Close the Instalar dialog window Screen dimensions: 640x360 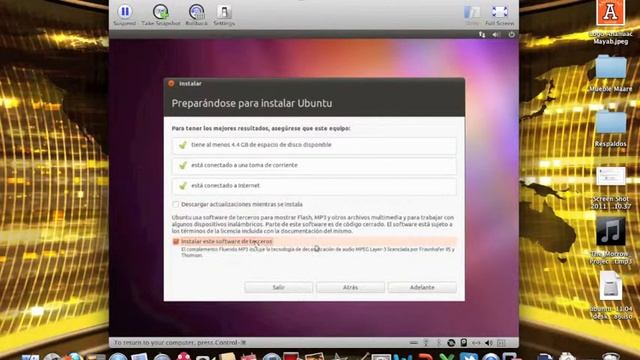(x=171, y=83)
